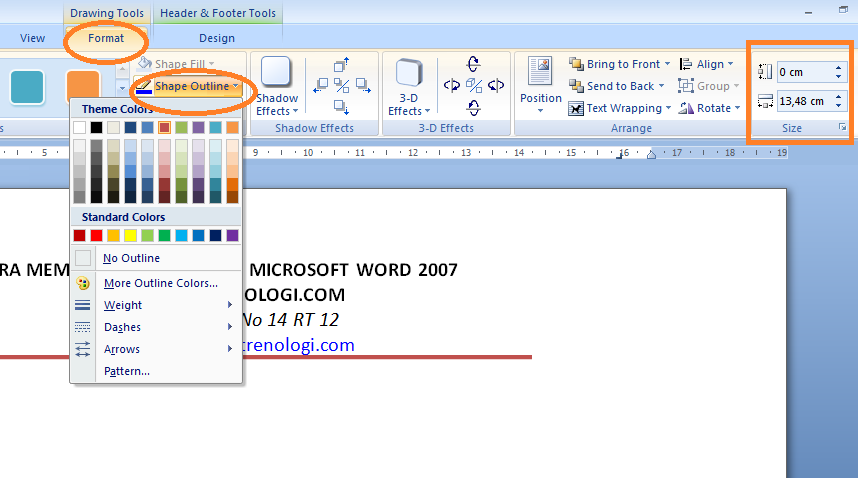Open More Outline Colors dialog
The height and width of the screenshot is (478, 858).
[156, 283]
